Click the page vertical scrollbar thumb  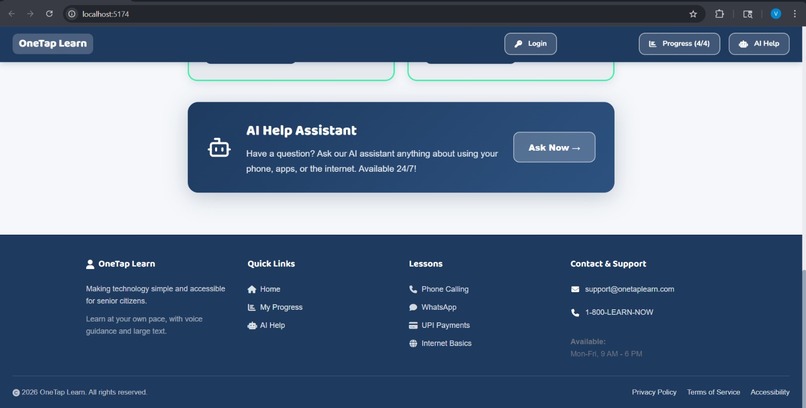pyautogui.click(x=803, y=339)
